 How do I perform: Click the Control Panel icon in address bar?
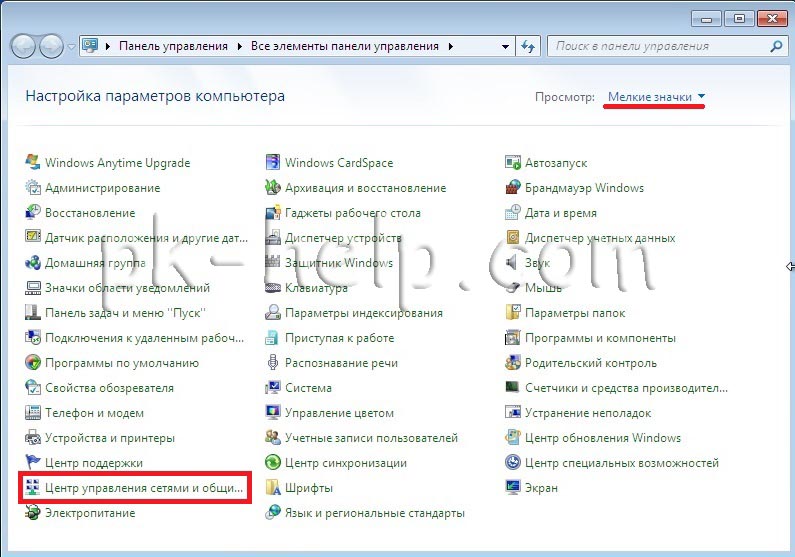point(90,46)
